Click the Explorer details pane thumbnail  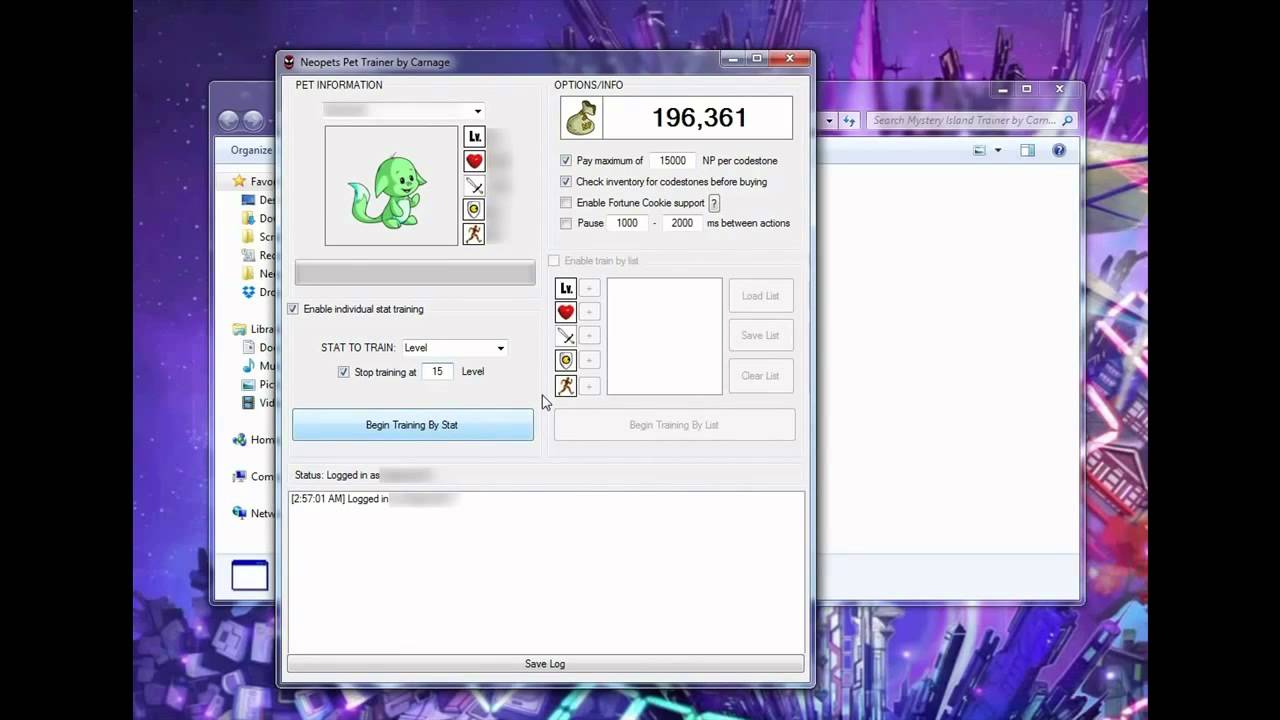[250, 575]
